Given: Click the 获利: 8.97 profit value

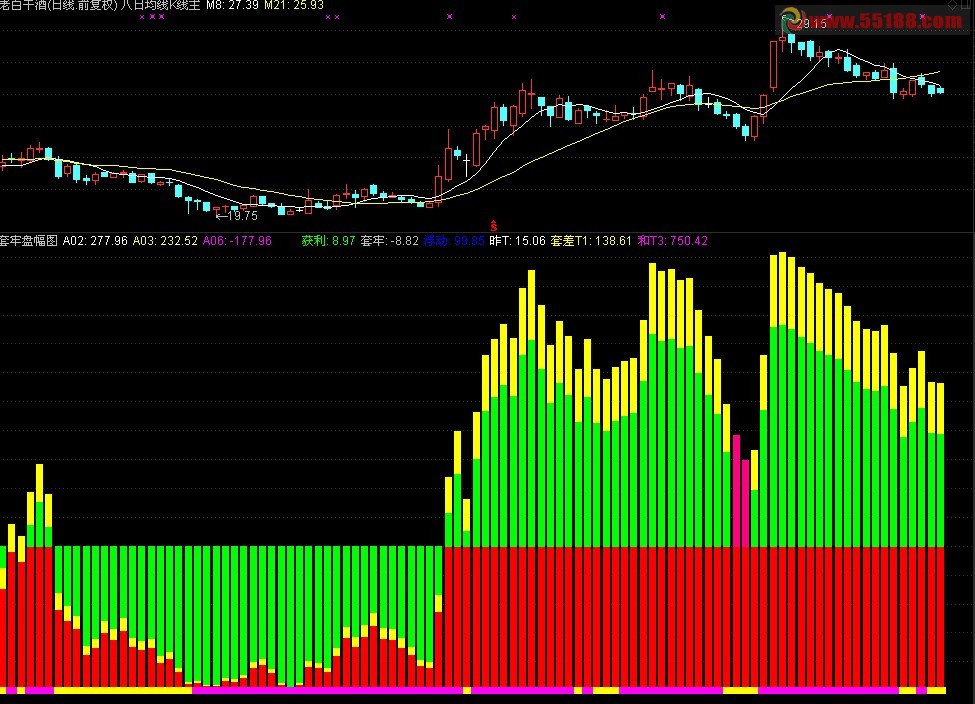Looking at the screenshot, I should (328, 241).
